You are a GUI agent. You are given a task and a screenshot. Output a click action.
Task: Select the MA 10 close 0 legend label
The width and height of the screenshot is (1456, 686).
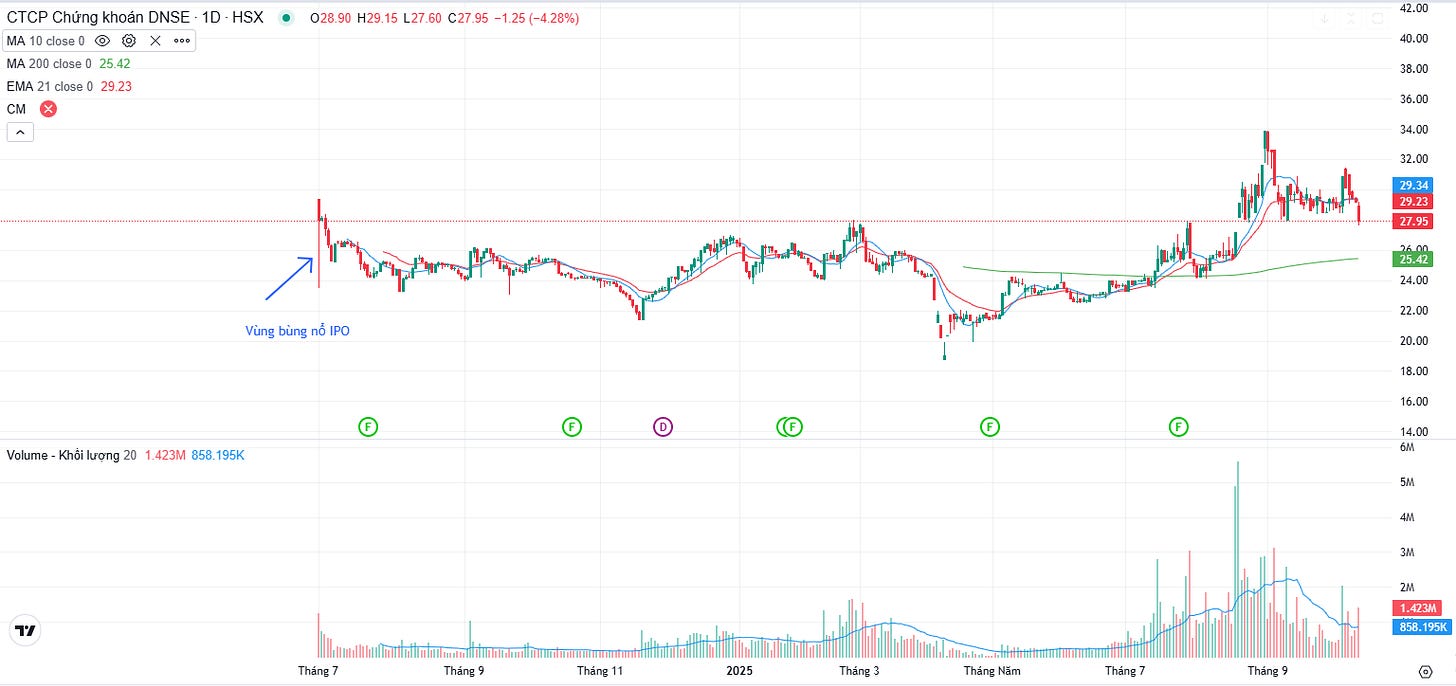[x=46, y=41]
